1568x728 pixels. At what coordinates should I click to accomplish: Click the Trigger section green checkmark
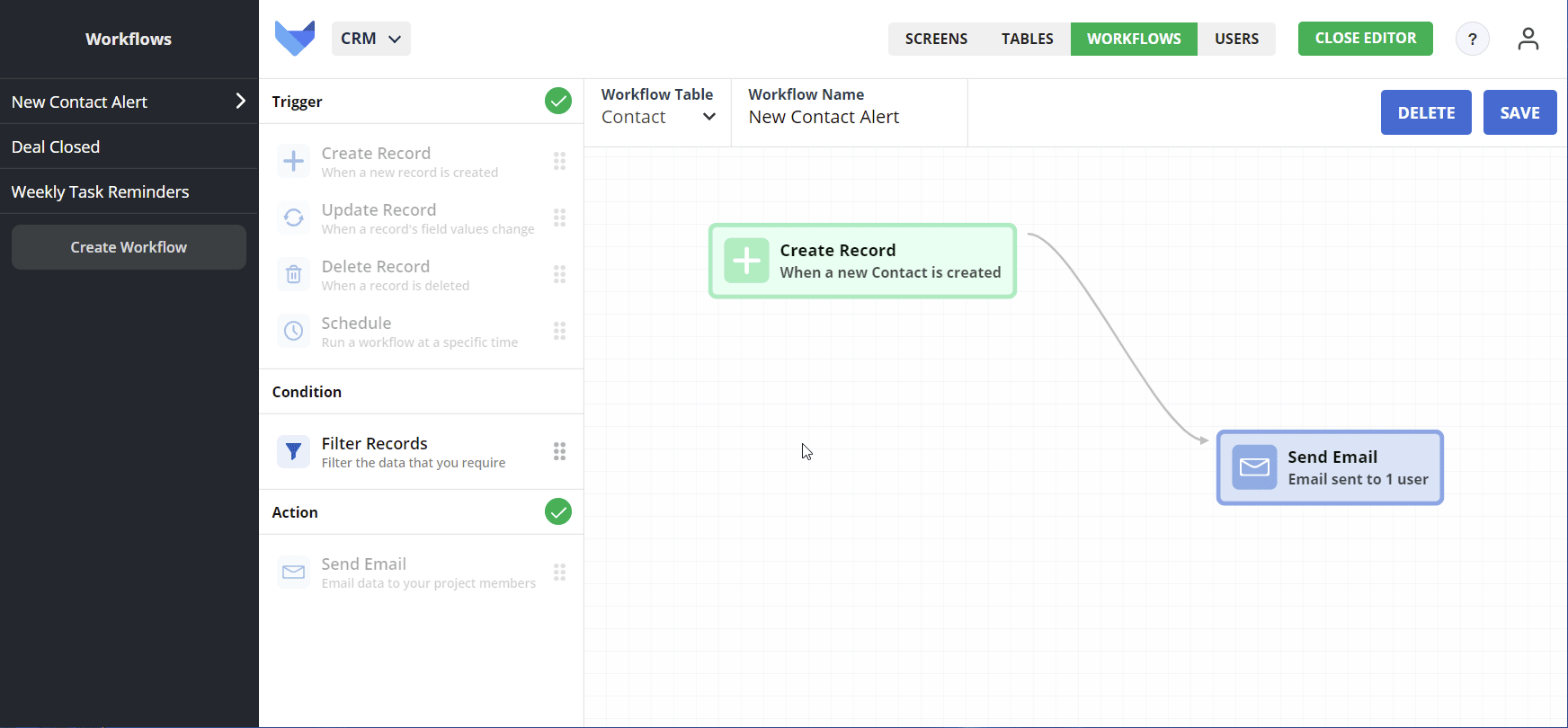pos(558,101)
